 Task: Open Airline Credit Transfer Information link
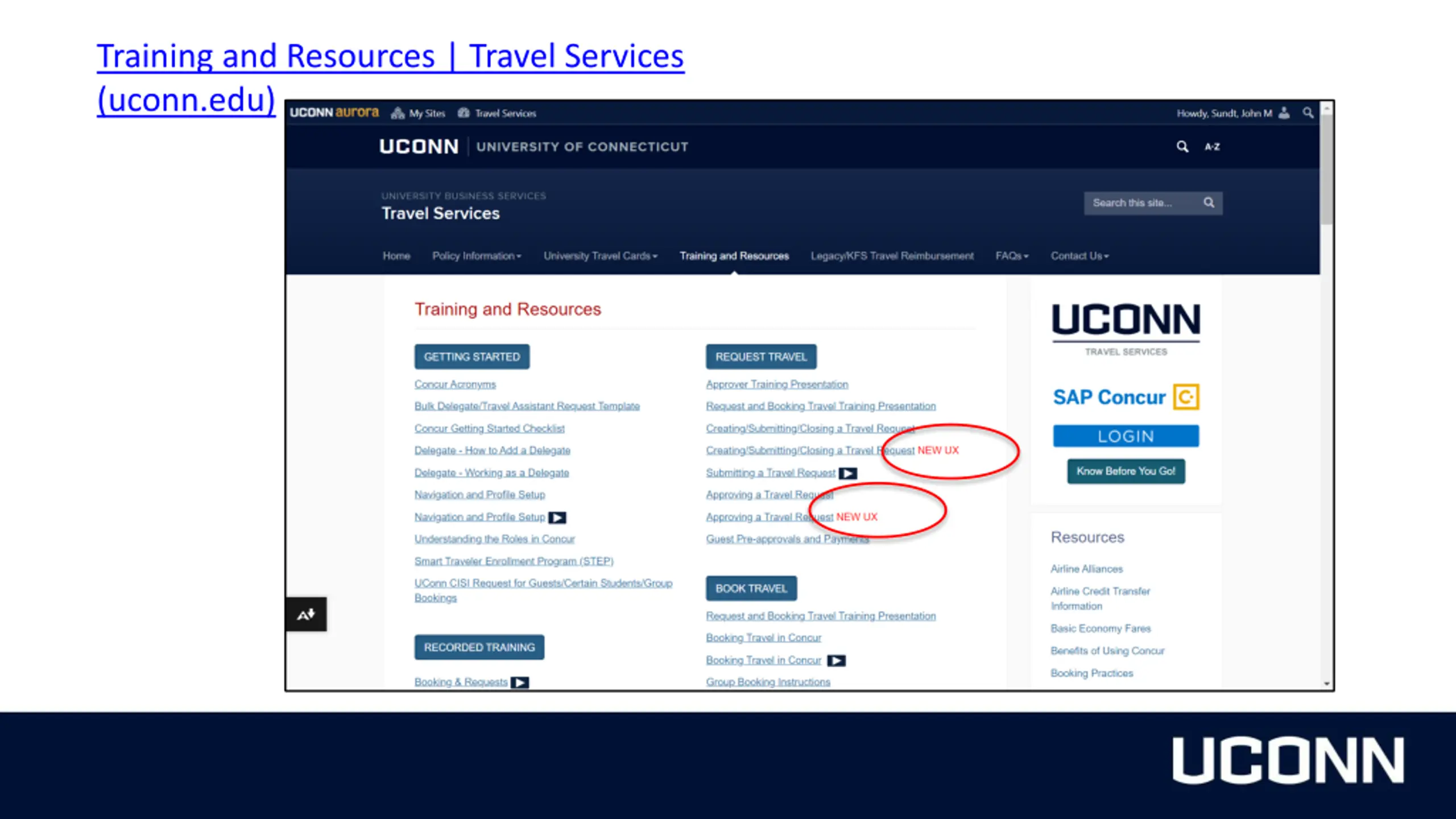tap(1100, 599)
